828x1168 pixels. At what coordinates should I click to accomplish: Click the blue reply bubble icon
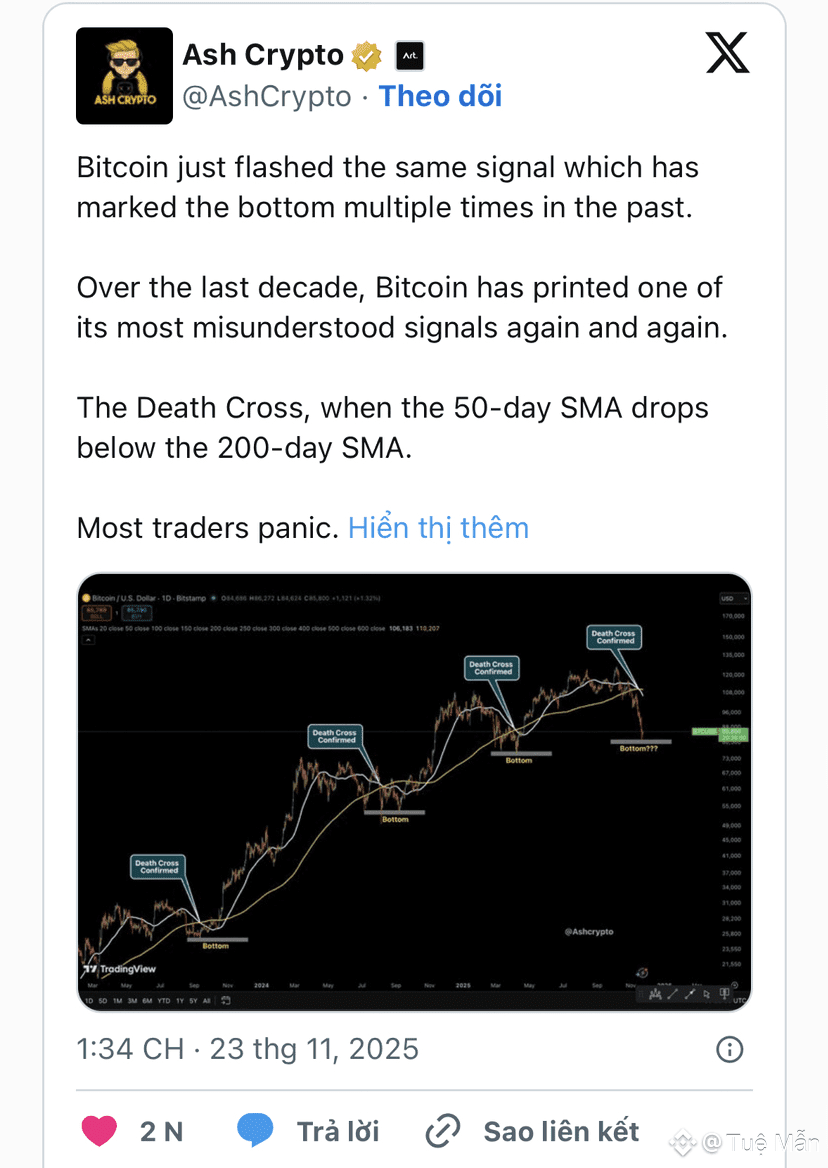click(x=256, y=1131)
